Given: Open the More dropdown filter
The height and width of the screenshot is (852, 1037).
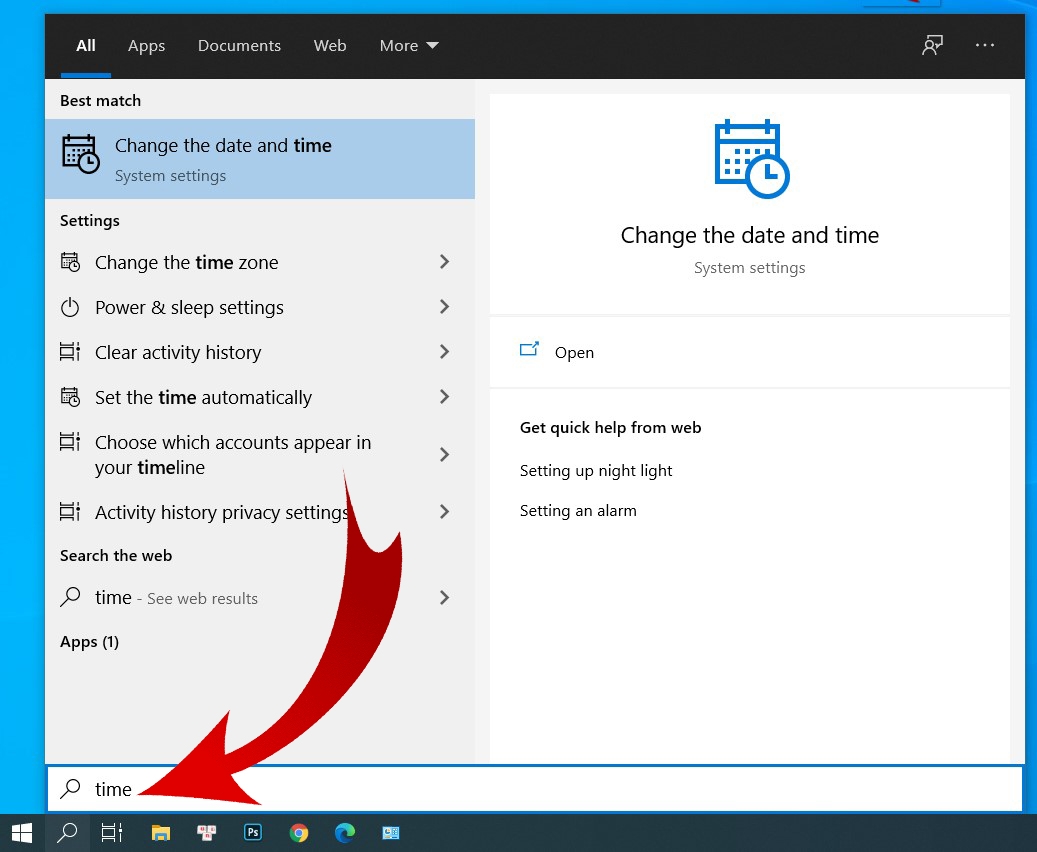Looking at the screenshot, I should pyautogui.click(x=409, y=46).
